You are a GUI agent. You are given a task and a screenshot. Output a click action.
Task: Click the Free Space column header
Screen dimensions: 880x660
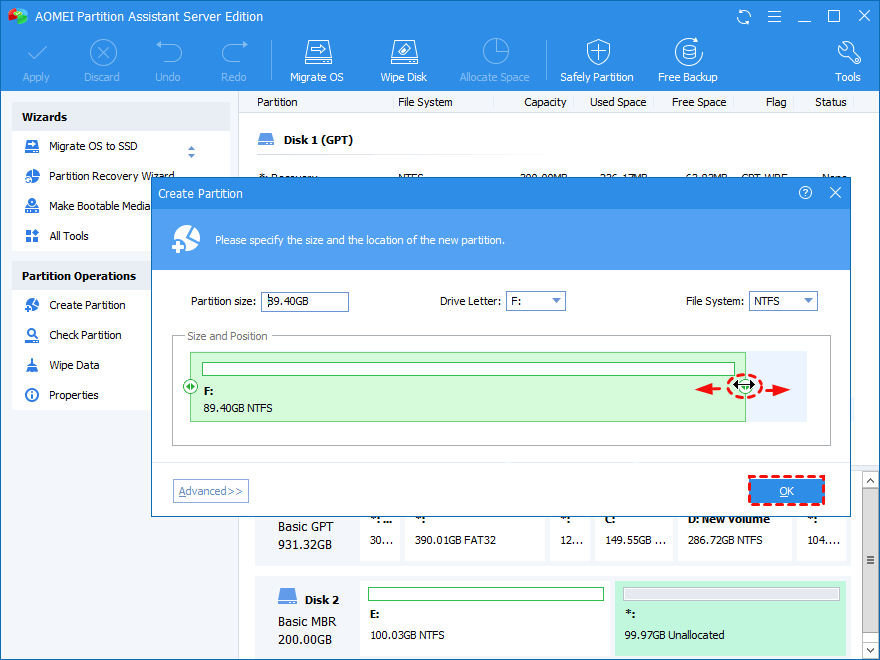699,102
